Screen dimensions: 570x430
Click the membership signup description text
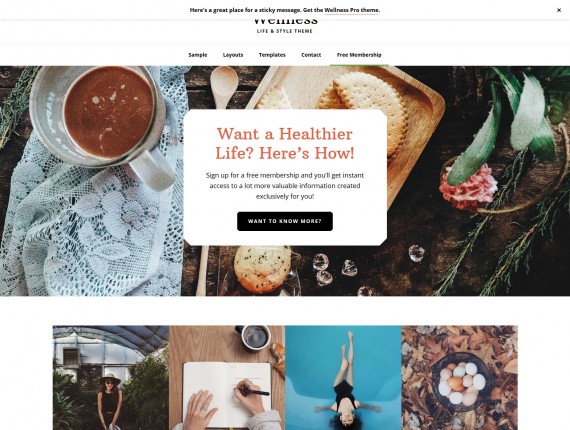tap(285, 186)
